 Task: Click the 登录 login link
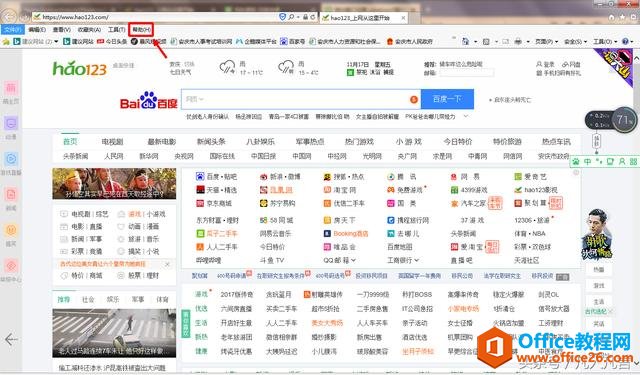[x=546, y=64]
